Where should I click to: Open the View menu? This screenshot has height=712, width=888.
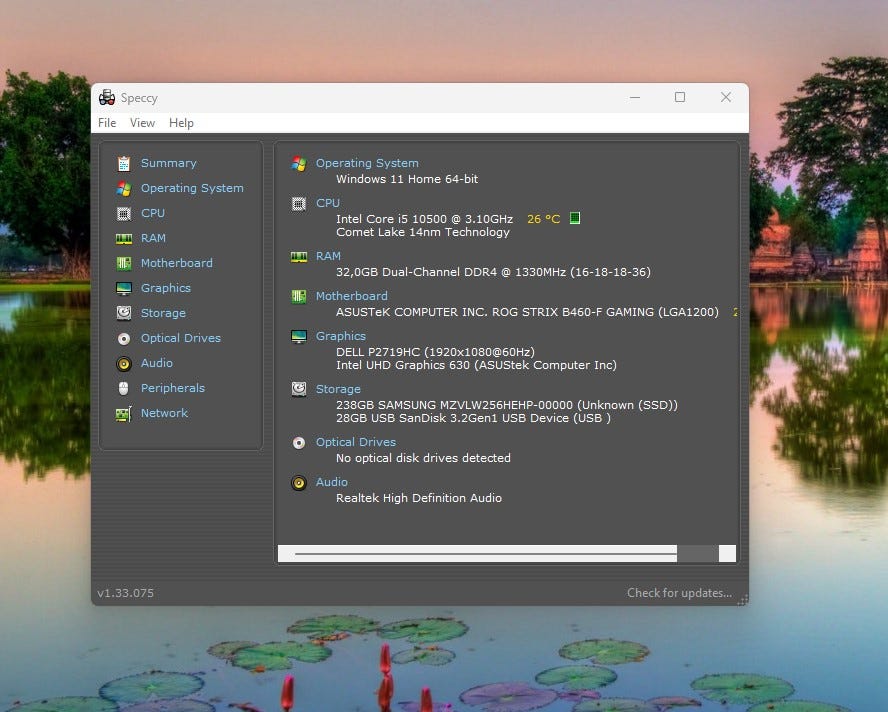[143, 123]
